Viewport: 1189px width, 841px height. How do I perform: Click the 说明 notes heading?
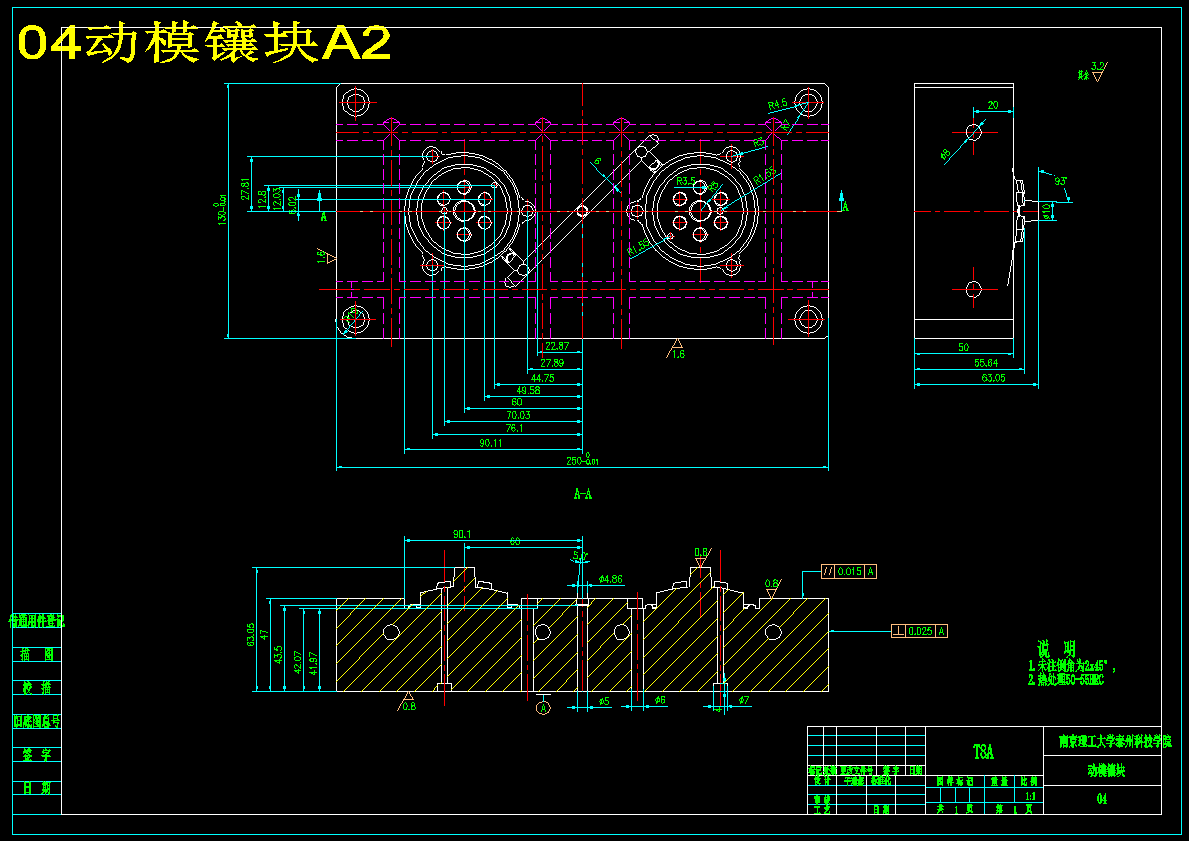point(1056,649)
